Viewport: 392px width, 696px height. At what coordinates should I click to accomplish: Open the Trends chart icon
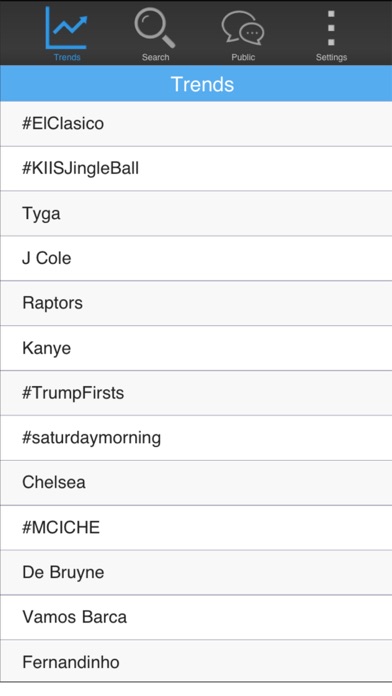[67, 28]
